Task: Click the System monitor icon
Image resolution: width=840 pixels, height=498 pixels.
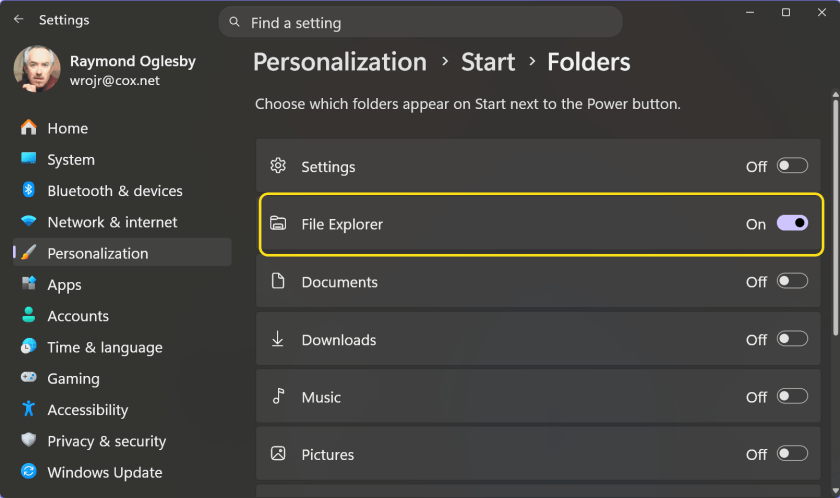Action: coord(28,159)
